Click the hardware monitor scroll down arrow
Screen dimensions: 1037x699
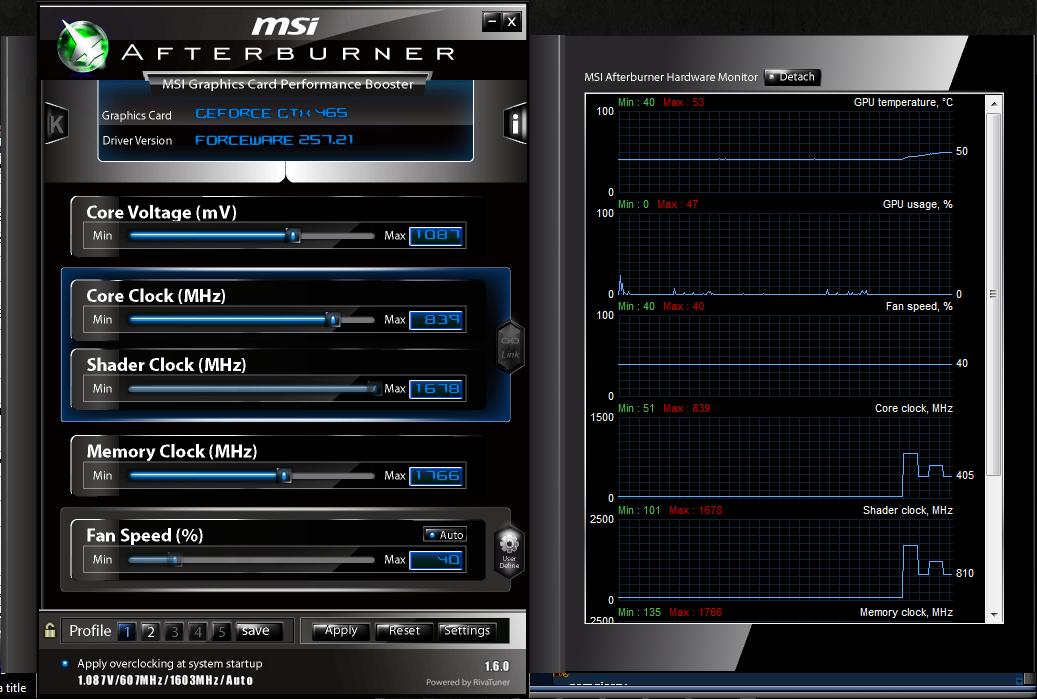tap(993, 614)
